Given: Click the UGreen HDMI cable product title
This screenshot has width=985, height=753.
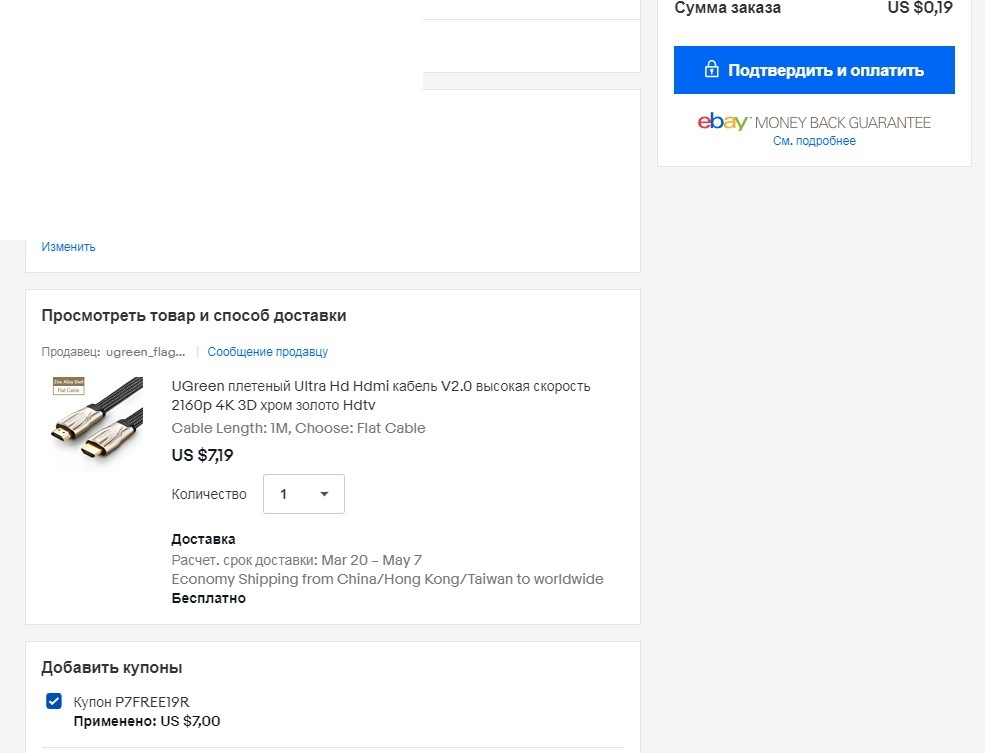Looking at the screenshot, I should tap(381, 395).
